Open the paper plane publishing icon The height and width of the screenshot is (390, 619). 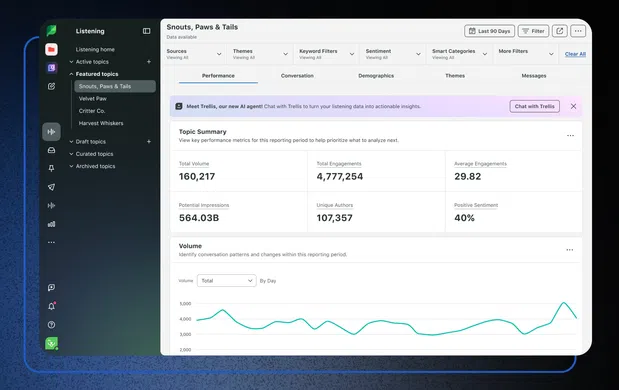51,187
